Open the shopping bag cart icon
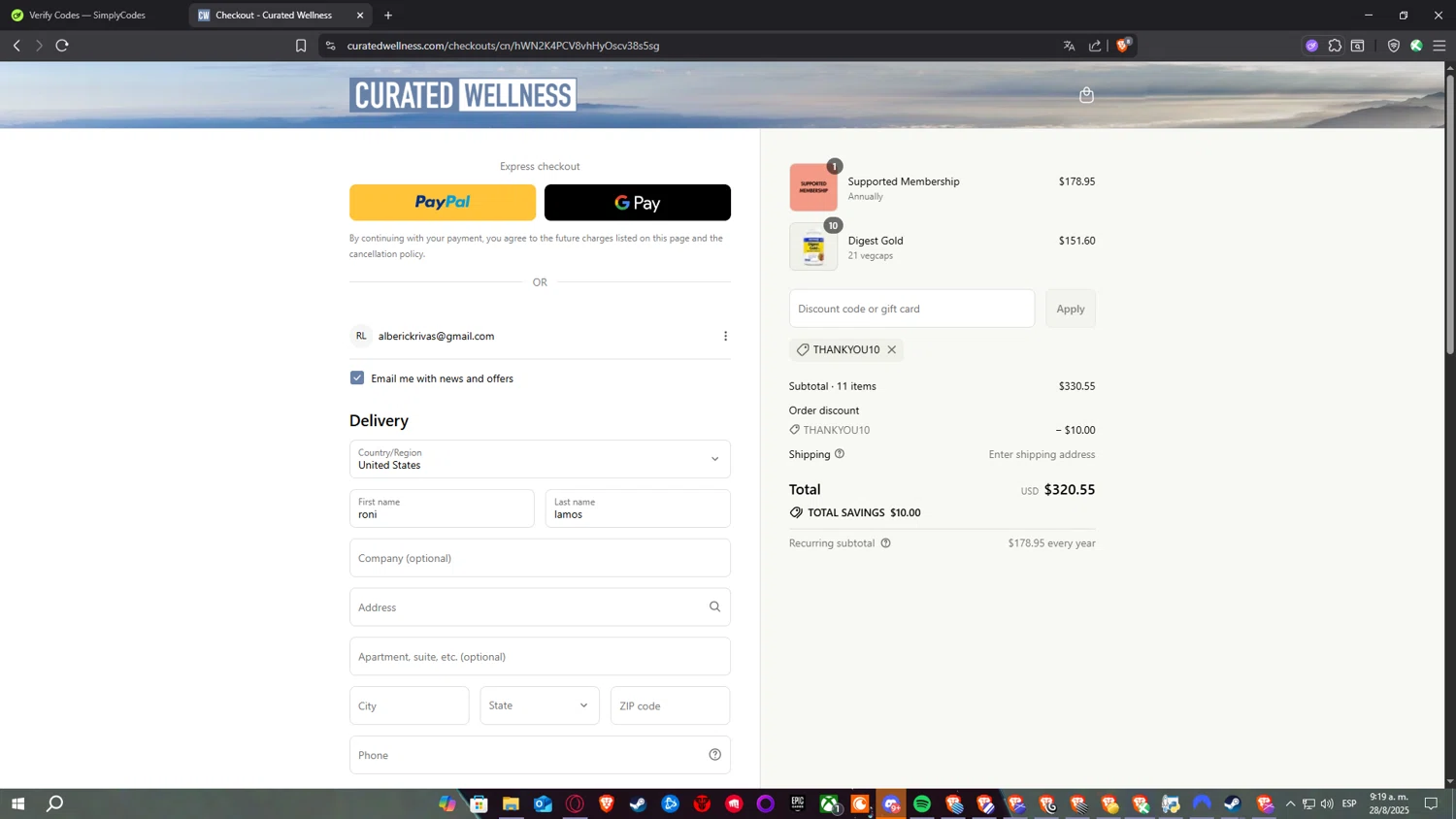Image resolution: width=1456 pixels, height=819 pixels. 1086,95
